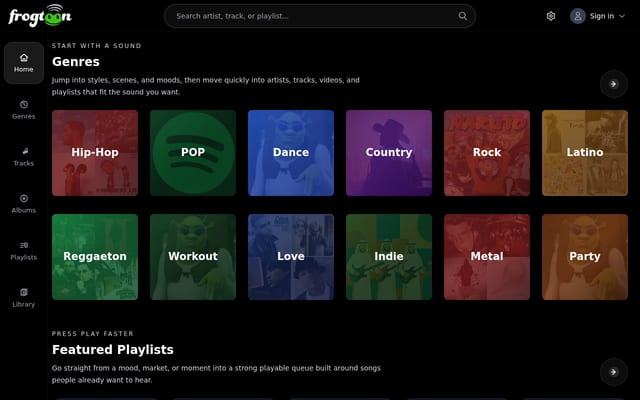This screenshot has width=640, height=400.
Task: Click the Featured Playlists heading
Action: click(x=113, y=349)
